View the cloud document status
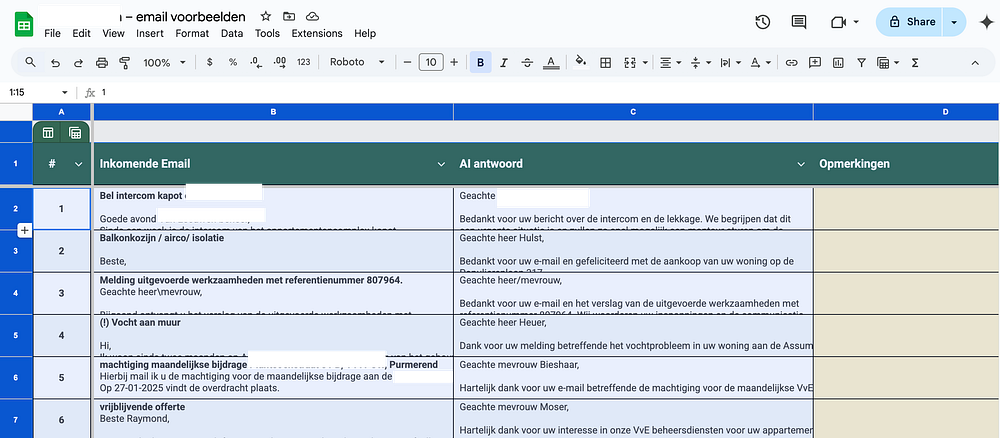 coord(312,17)
